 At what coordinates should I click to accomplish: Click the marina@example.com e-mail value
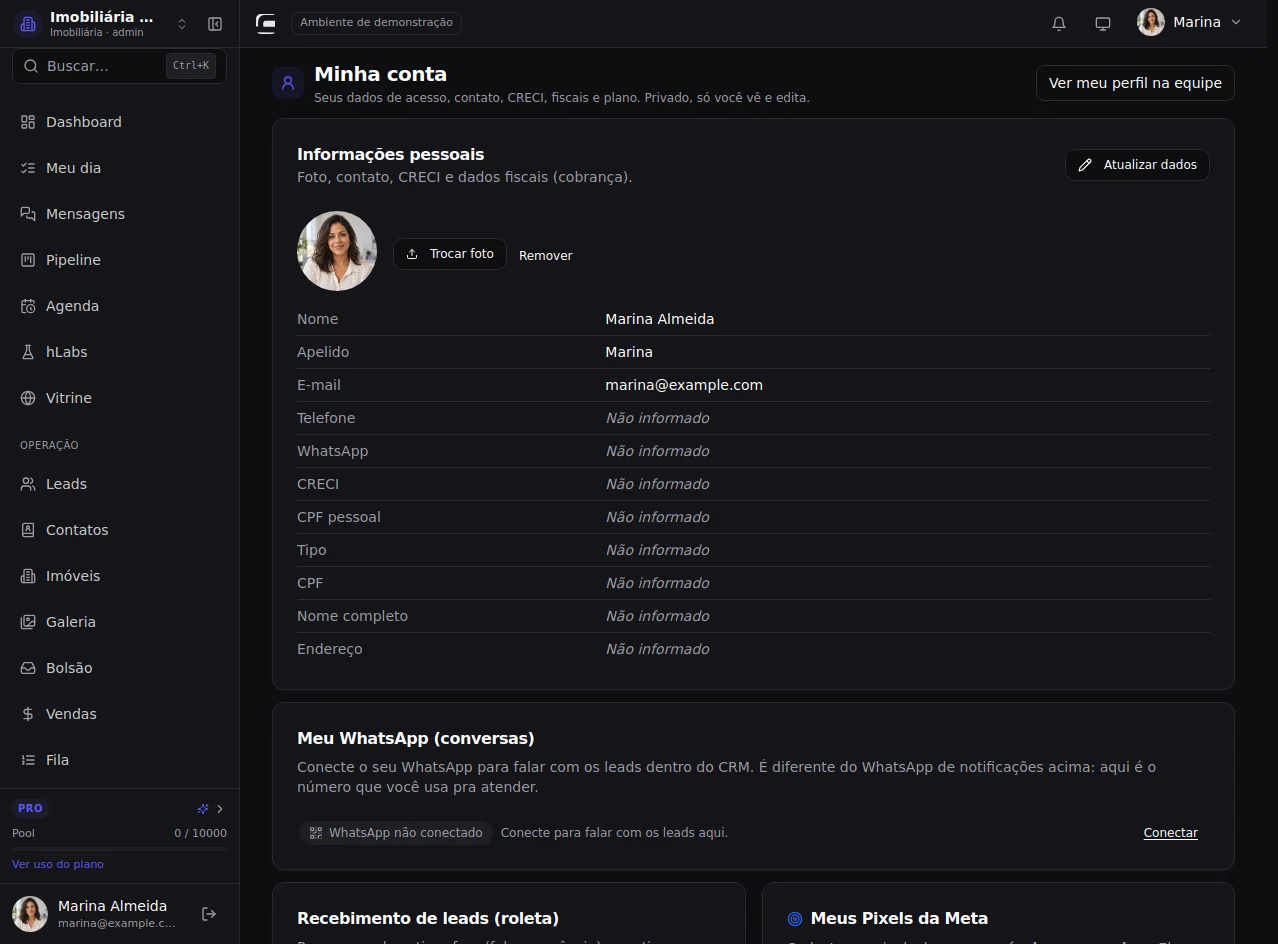click(x=684, y=385)
